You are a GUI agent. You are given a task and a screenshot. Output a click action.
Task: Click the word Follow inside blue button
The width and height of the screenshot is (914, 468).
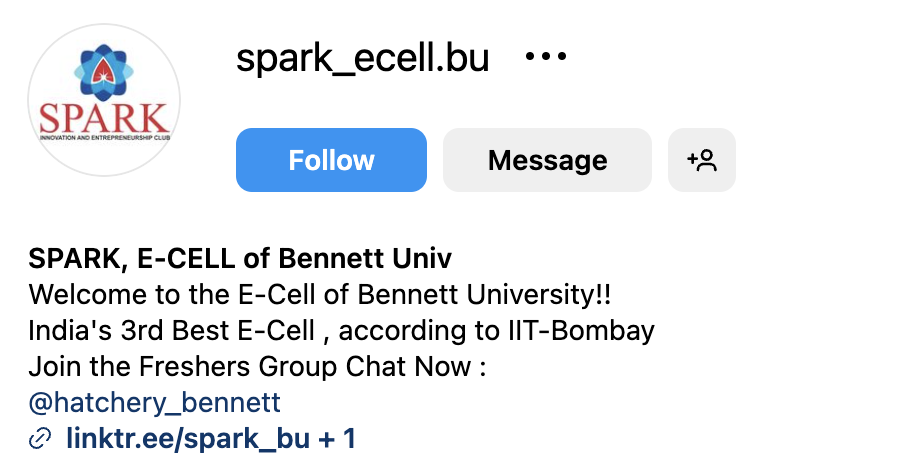point(331,160)
